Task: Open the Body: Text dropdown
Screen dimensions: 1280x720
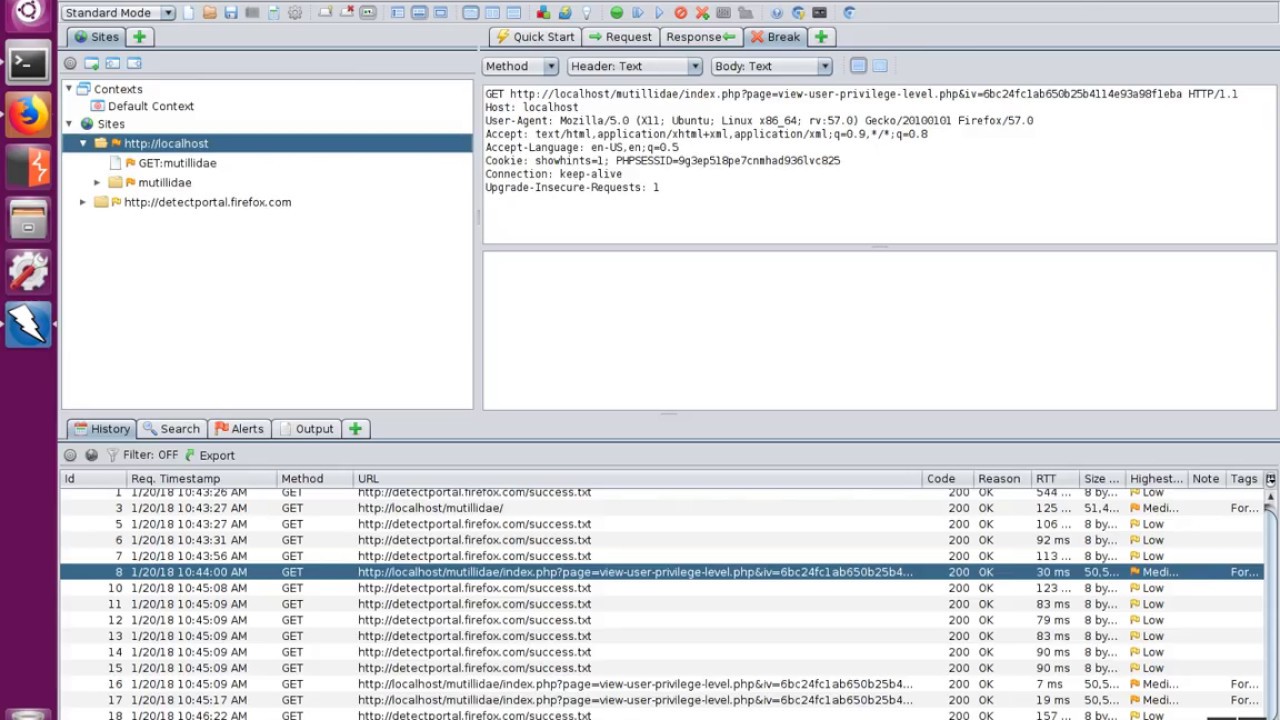Action: pos(772,66)
